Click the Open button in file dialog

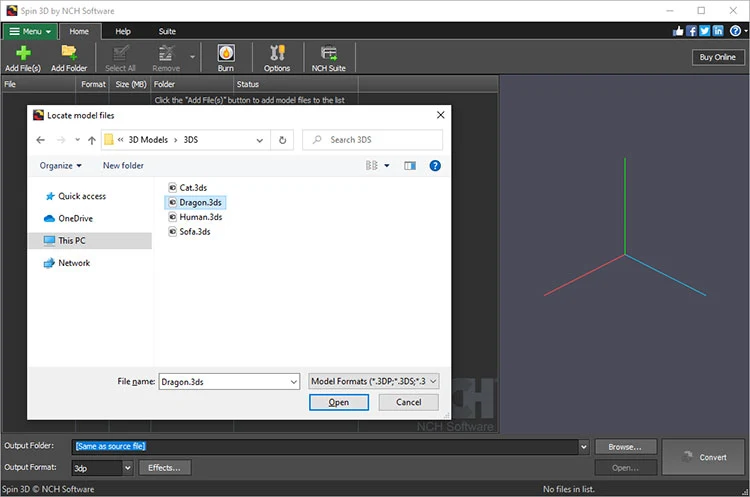pos(339,402)
